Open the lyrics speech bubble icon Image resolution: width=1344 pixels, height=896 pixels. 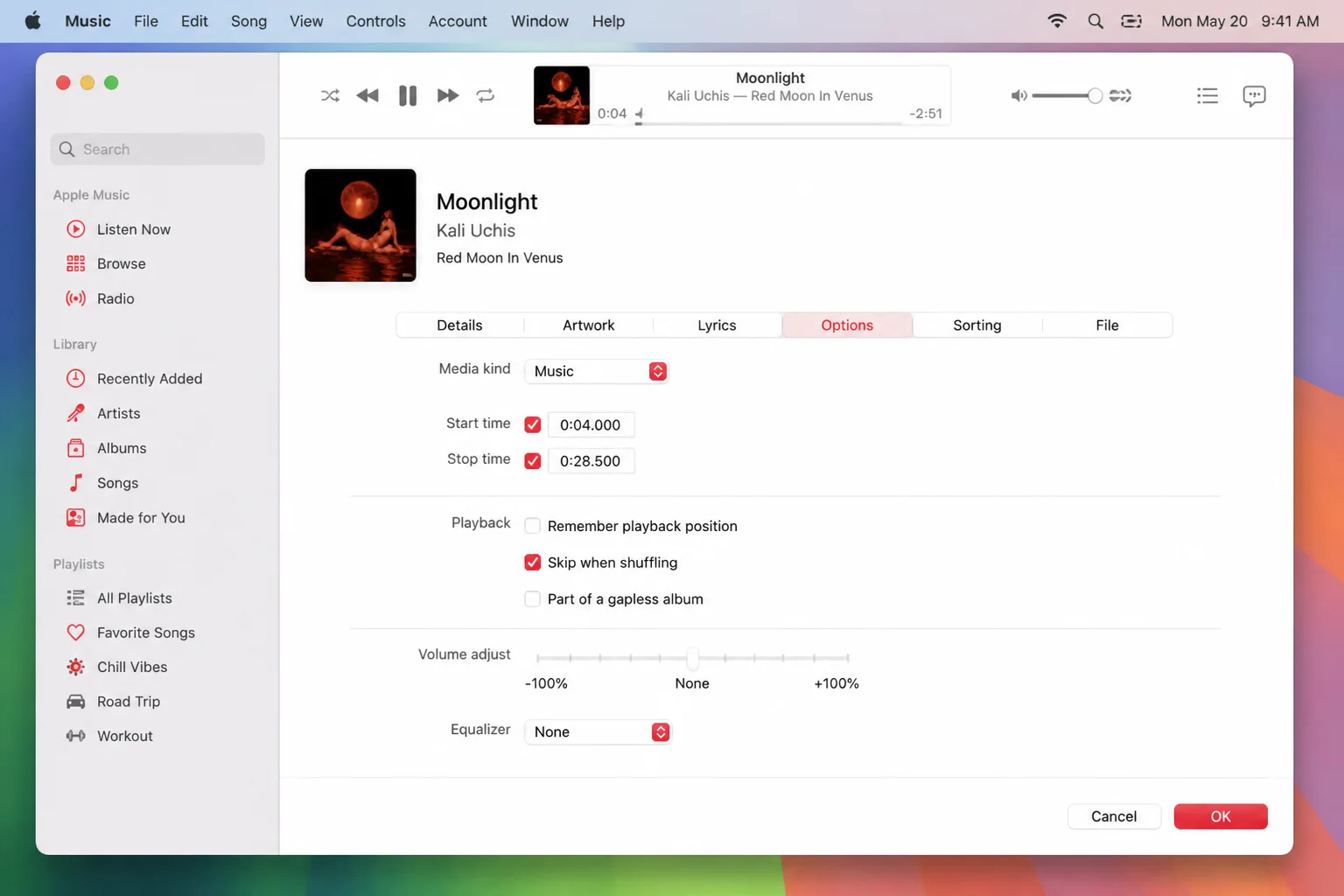coord(1254,95)
